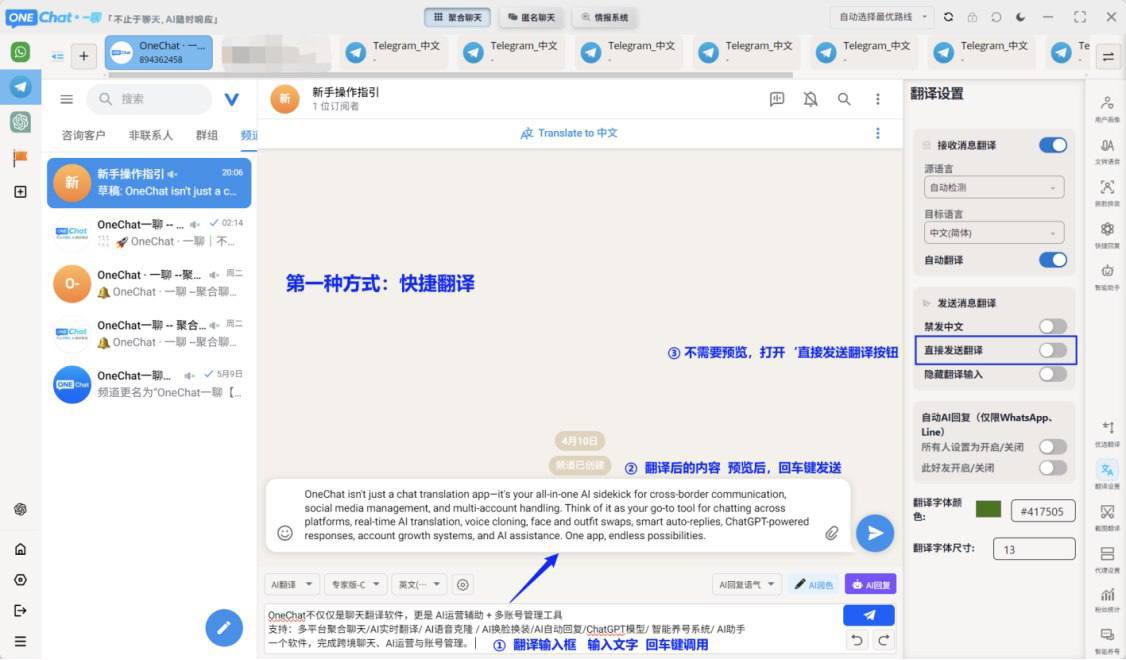
Task: Open the bar chart statistics icon in right sidebar
Action: click(x=1107, y=600)
